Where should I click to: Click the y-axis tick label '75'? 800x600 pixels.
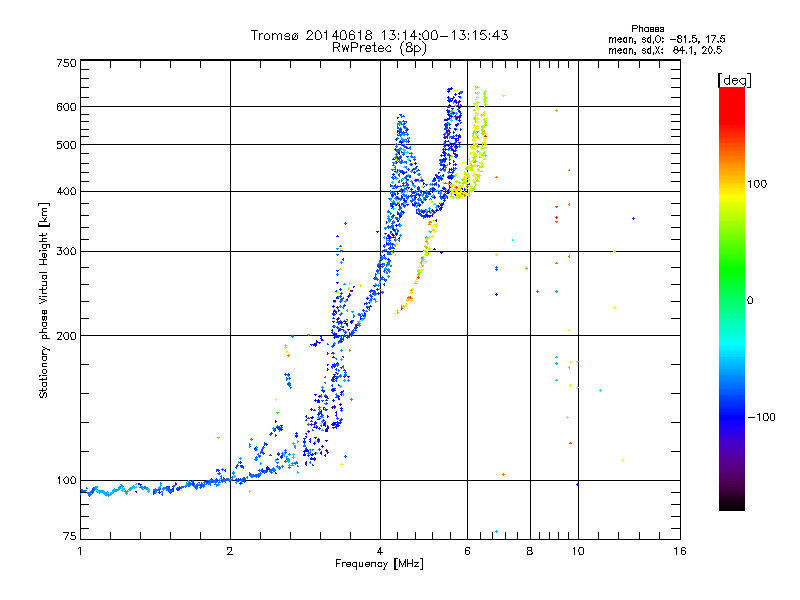(x=70, y=536)
